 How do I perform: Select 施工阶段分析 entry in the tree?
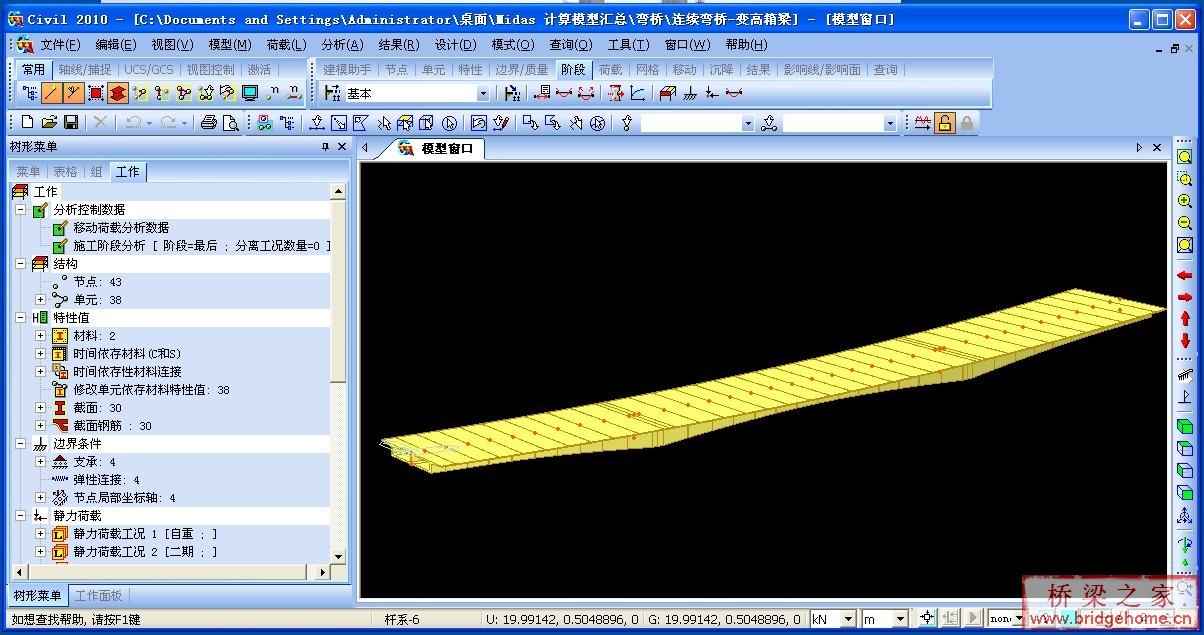pos(200,246)
